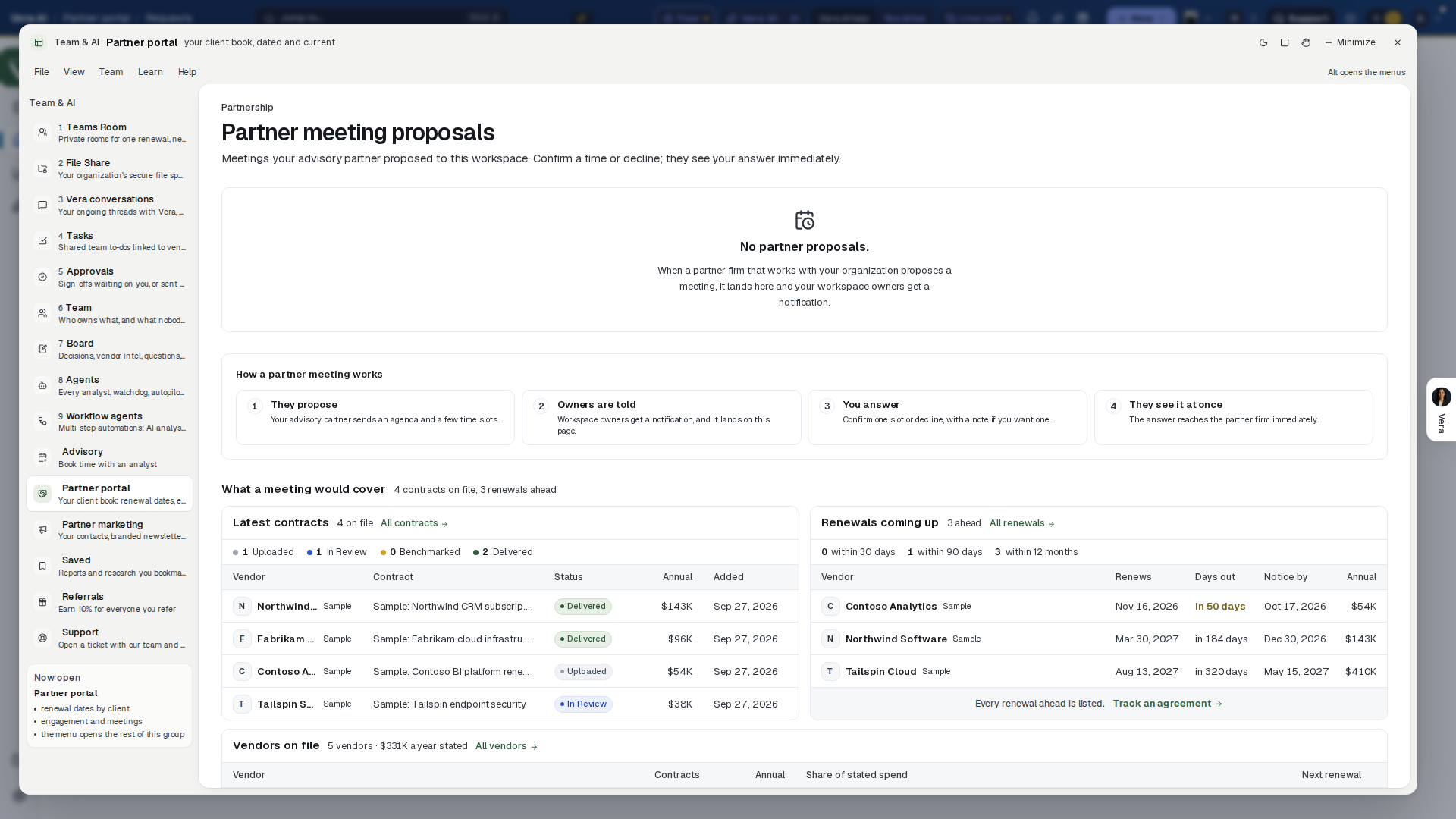The height and width of the screenshot is (819, 1456).
Task: Open the Support lifebuoy icon
Action: point(42,639)
